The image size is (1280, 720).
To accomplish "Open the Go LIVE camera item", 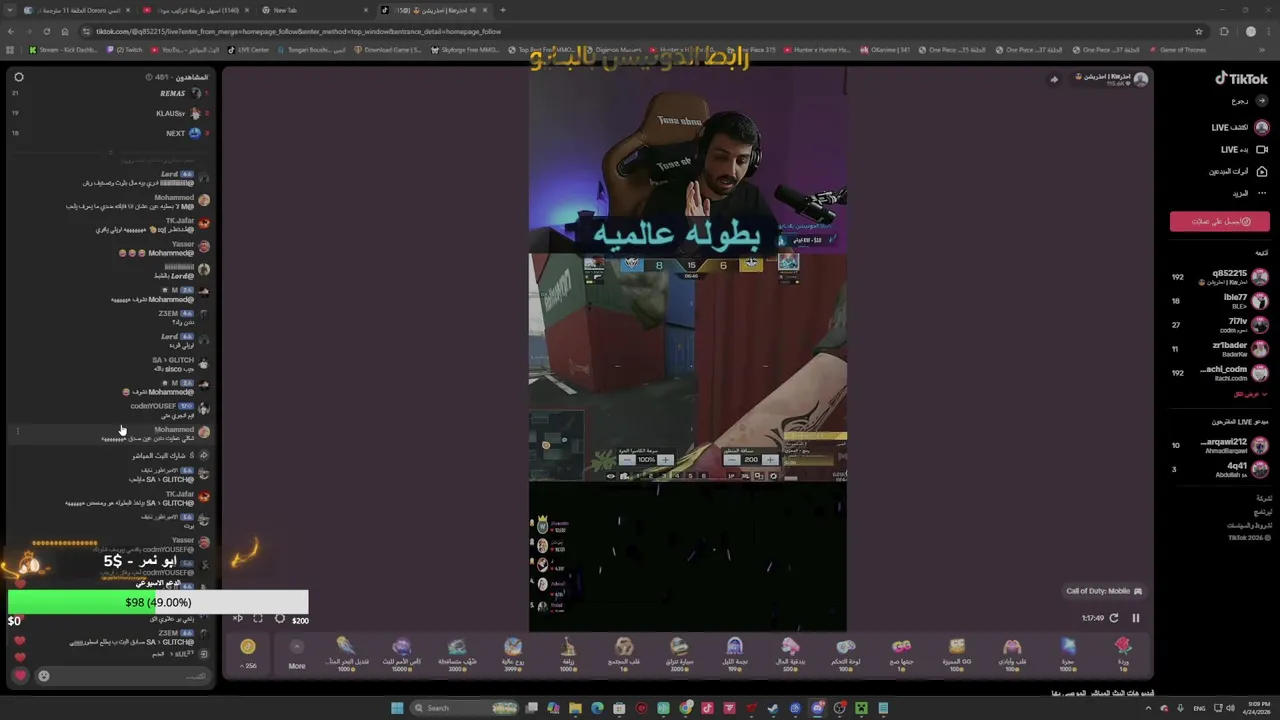I will pos(1244,149).
